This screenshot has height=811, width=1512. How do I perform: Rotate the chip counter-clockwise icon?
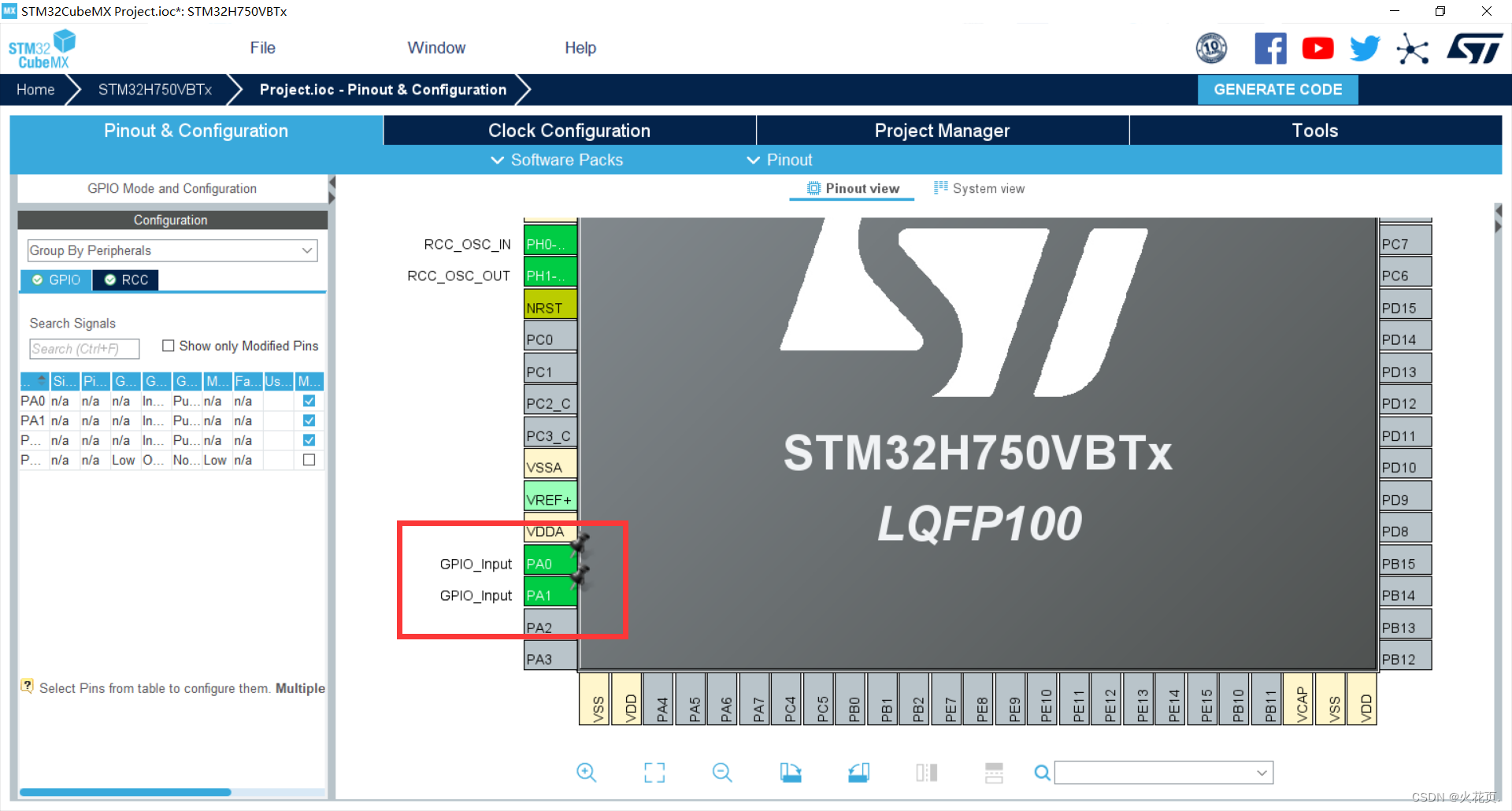pyautogui.click(x=859, y=772)
